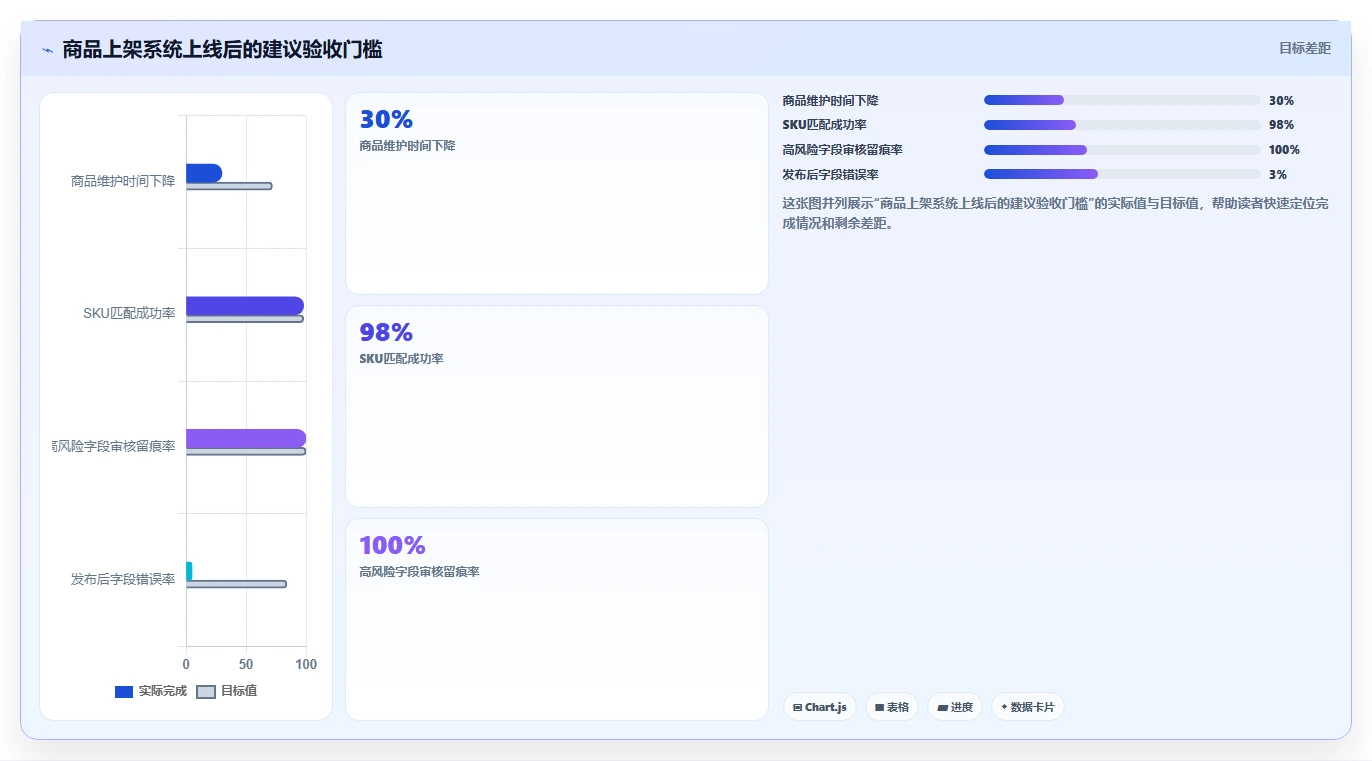
Task: Click chart axis label SKU匹配成功率
Action: pyautogui.click(x=129, y=313)
